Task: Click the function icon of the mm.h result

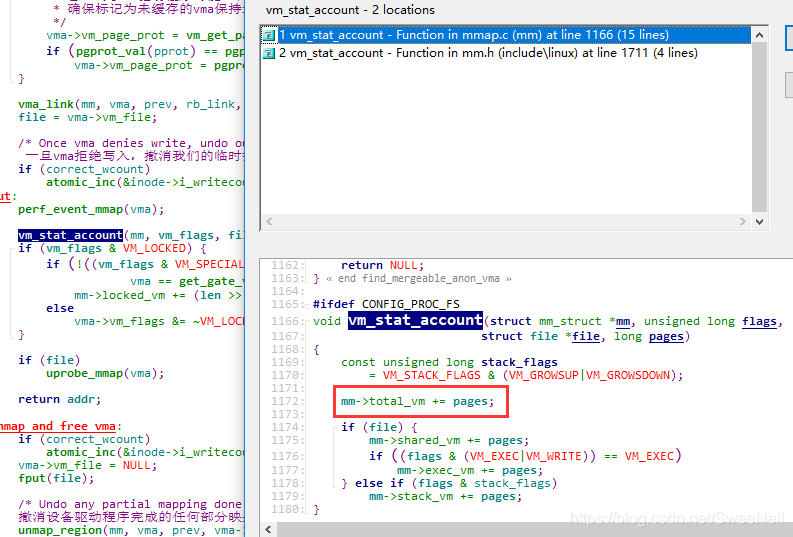Action: click(269, 53)
